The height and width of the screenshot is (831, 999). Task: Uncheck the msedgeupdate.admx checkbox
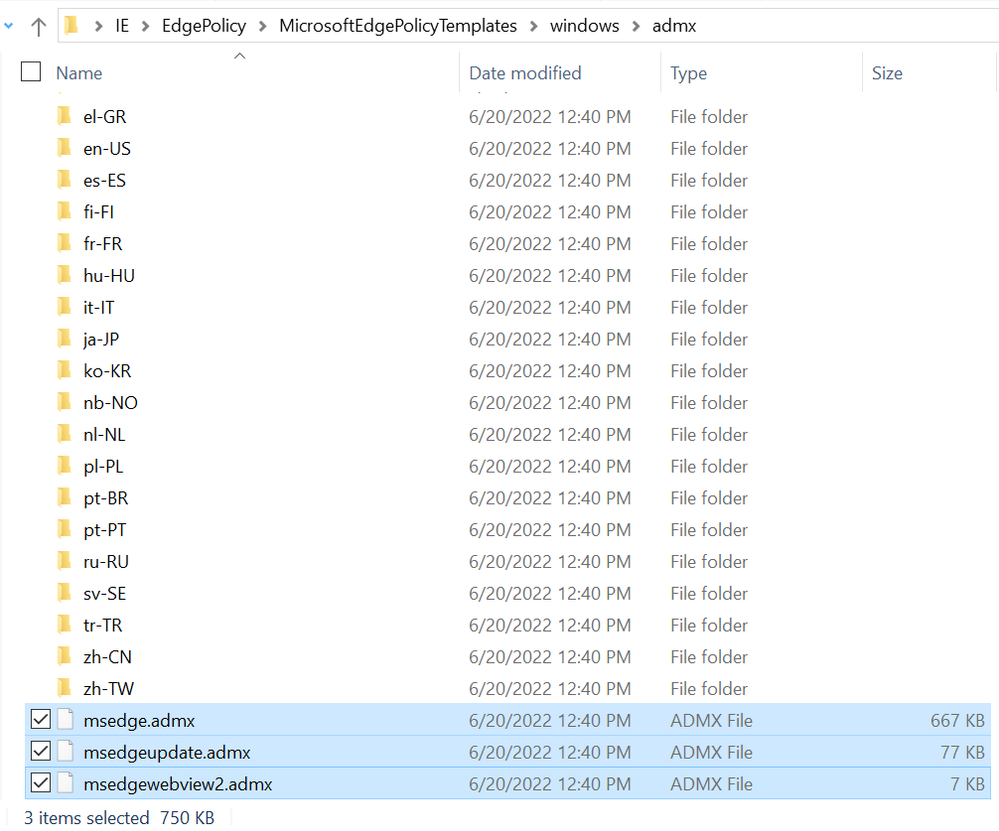[x=41, y=751]
